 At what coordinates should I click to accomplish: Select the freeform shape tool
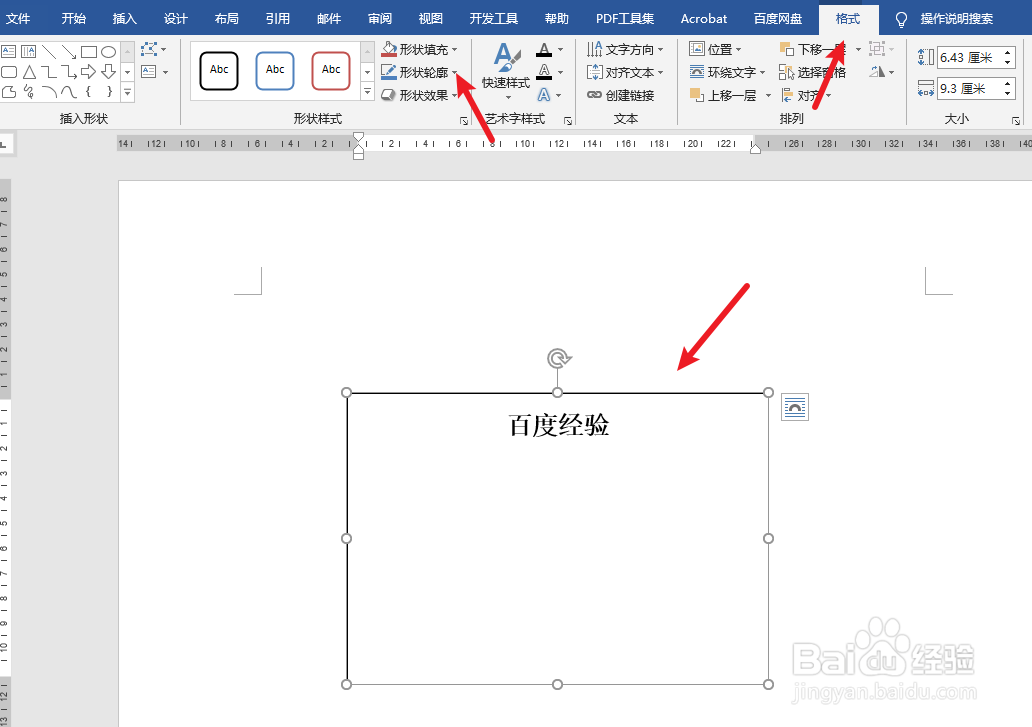pos(9,91)
